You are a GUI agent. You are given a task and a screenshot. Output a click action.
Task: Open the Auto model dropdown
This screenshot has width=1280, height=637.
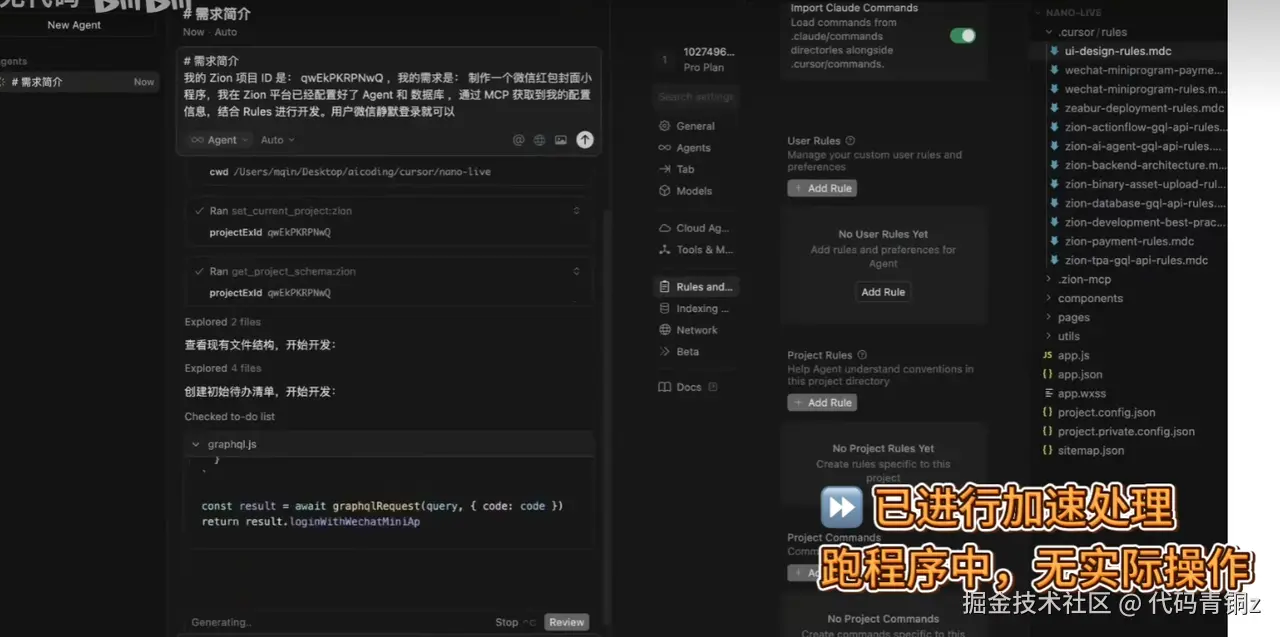tap(278, 140)
